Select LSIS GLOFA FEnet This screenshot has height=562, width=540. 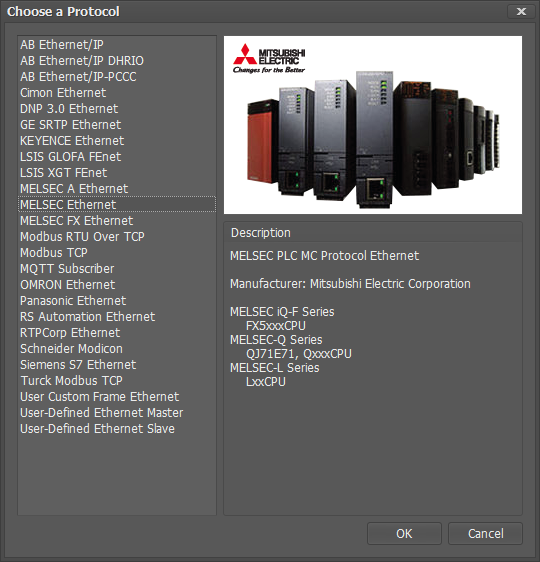[117, 157]
